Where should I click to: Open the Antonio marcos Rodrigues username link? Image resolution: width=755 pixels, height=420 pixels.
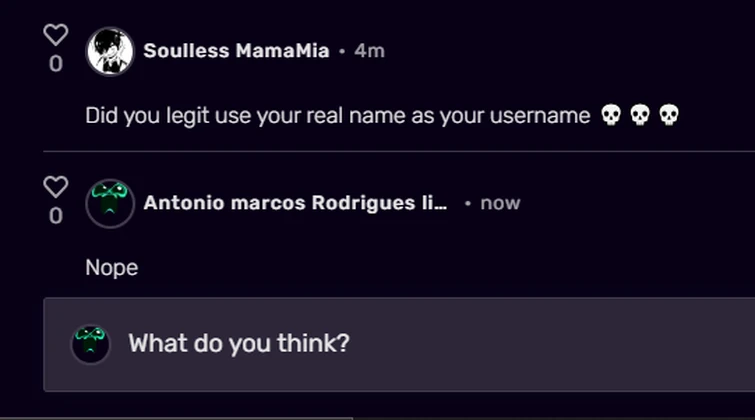pyautogui.click(x=295, y=203)
